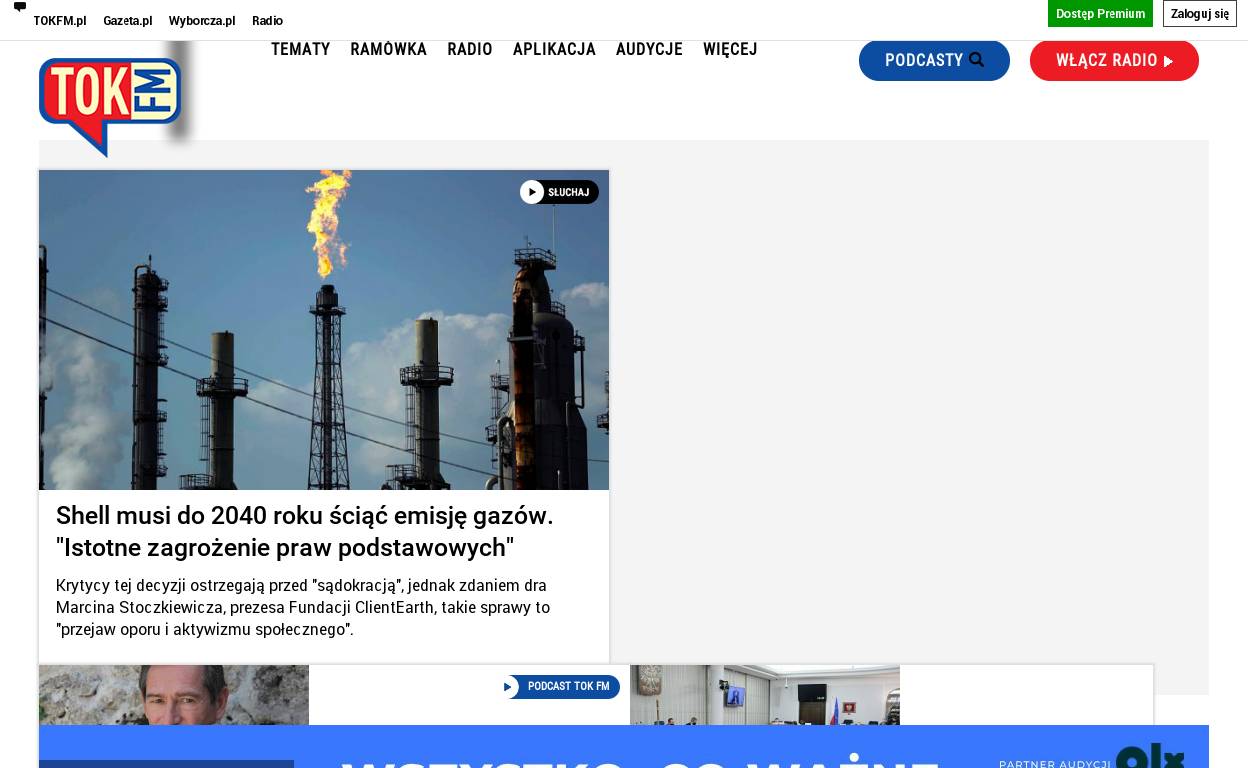Open the Audycje section

pos(649,49)
